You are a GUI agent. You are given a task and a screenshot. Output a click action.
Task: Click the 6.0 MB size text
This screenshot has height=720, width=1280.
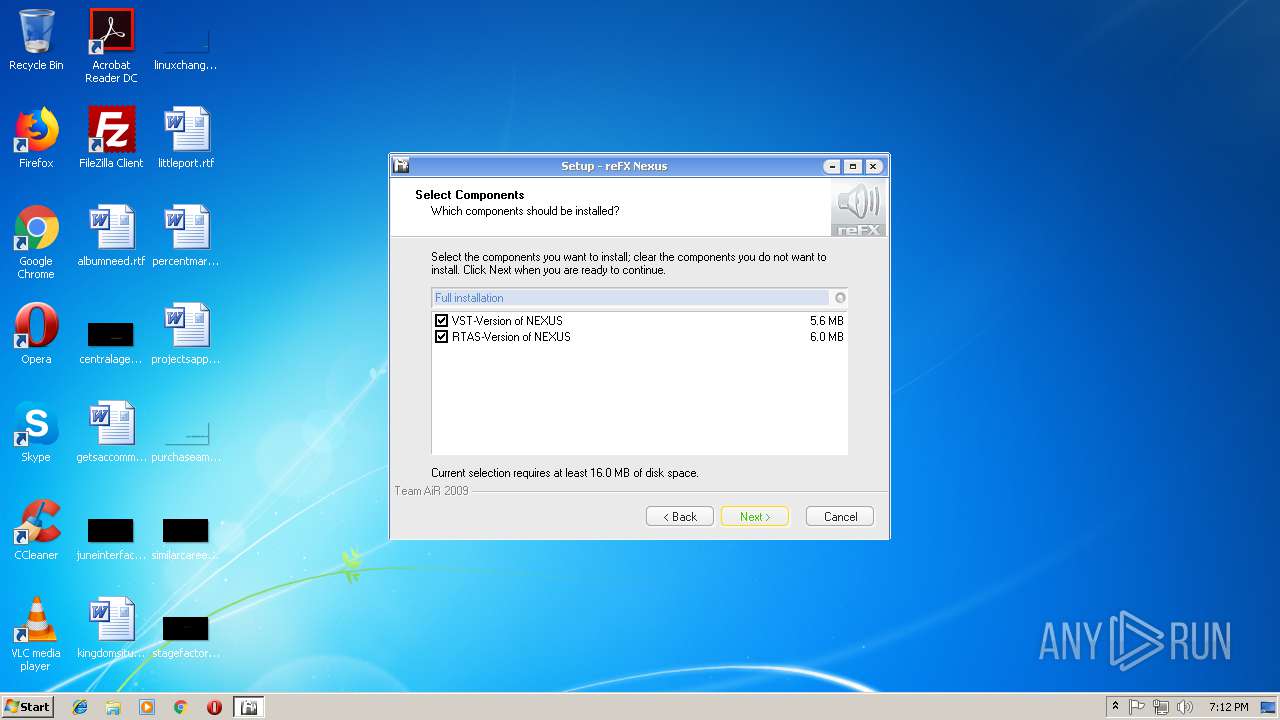(x=827, y=337)
